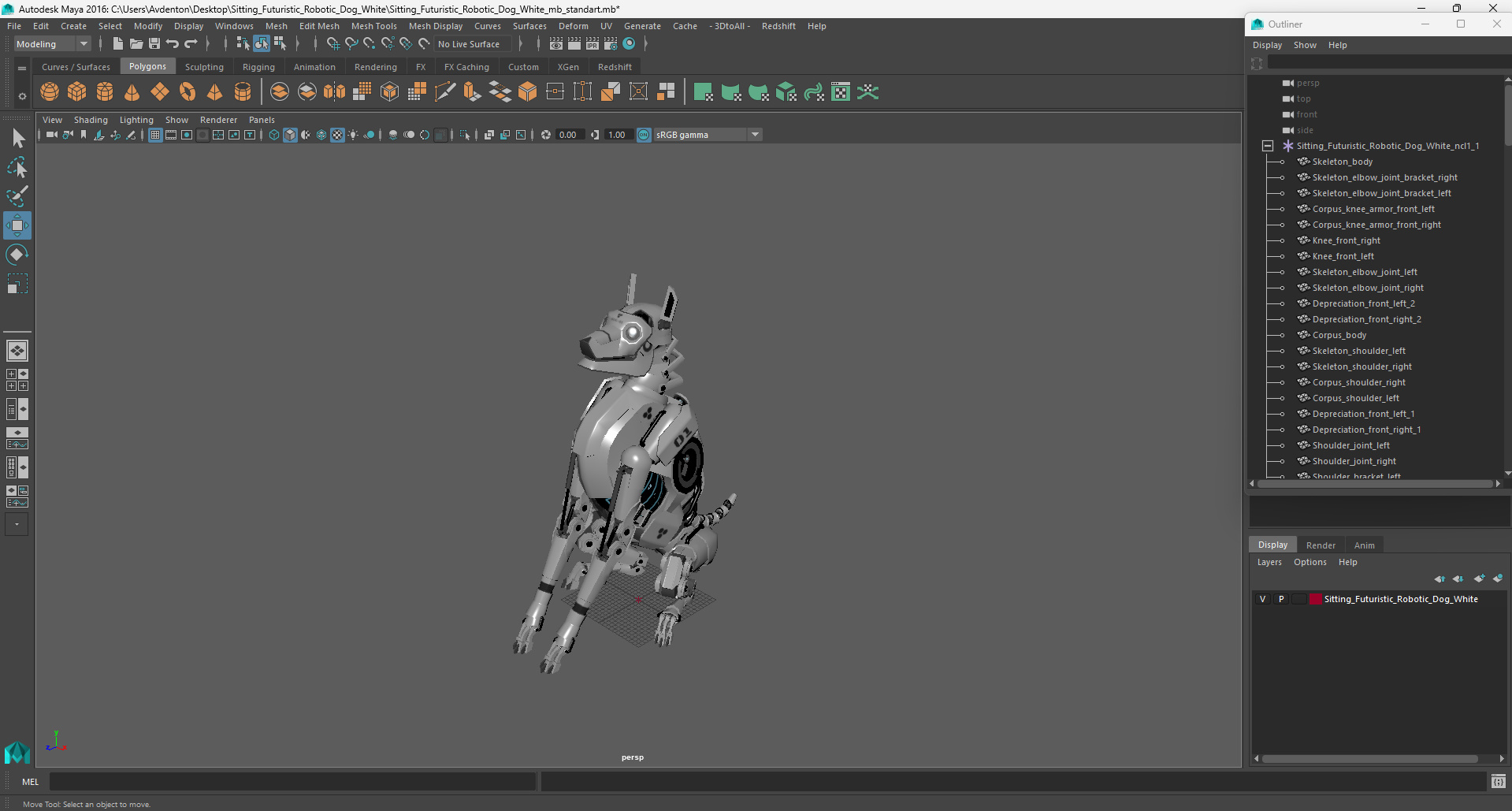Toggle wireframe display in viewport toolbar
The height and width of the screenshot is (811, 1512).
click(x=274, y=135)
